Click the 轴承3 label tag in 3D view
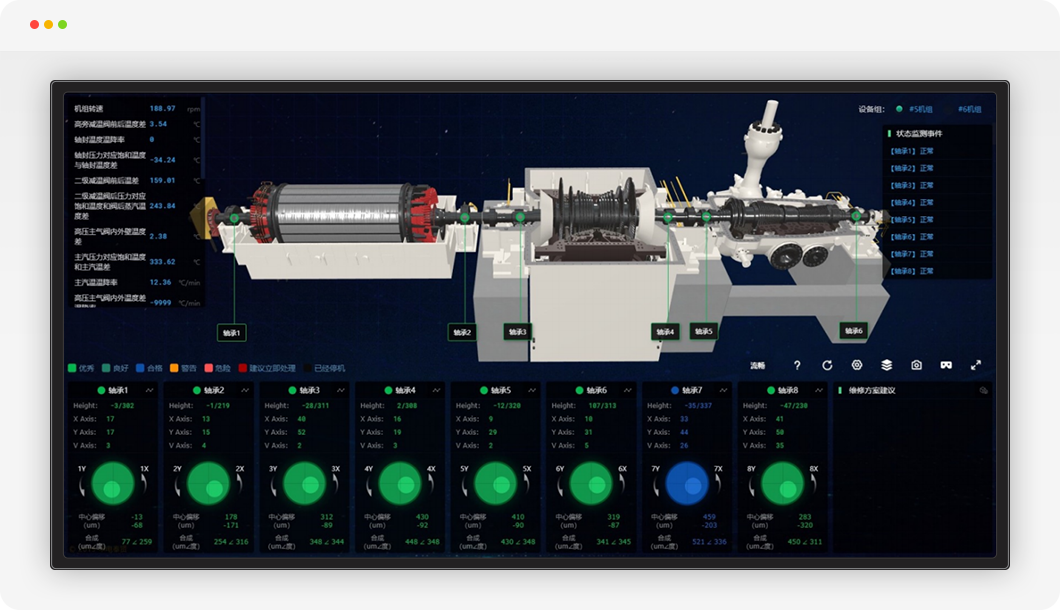The height and width of the screenshot is (610, 1060). tap(517, 331)
